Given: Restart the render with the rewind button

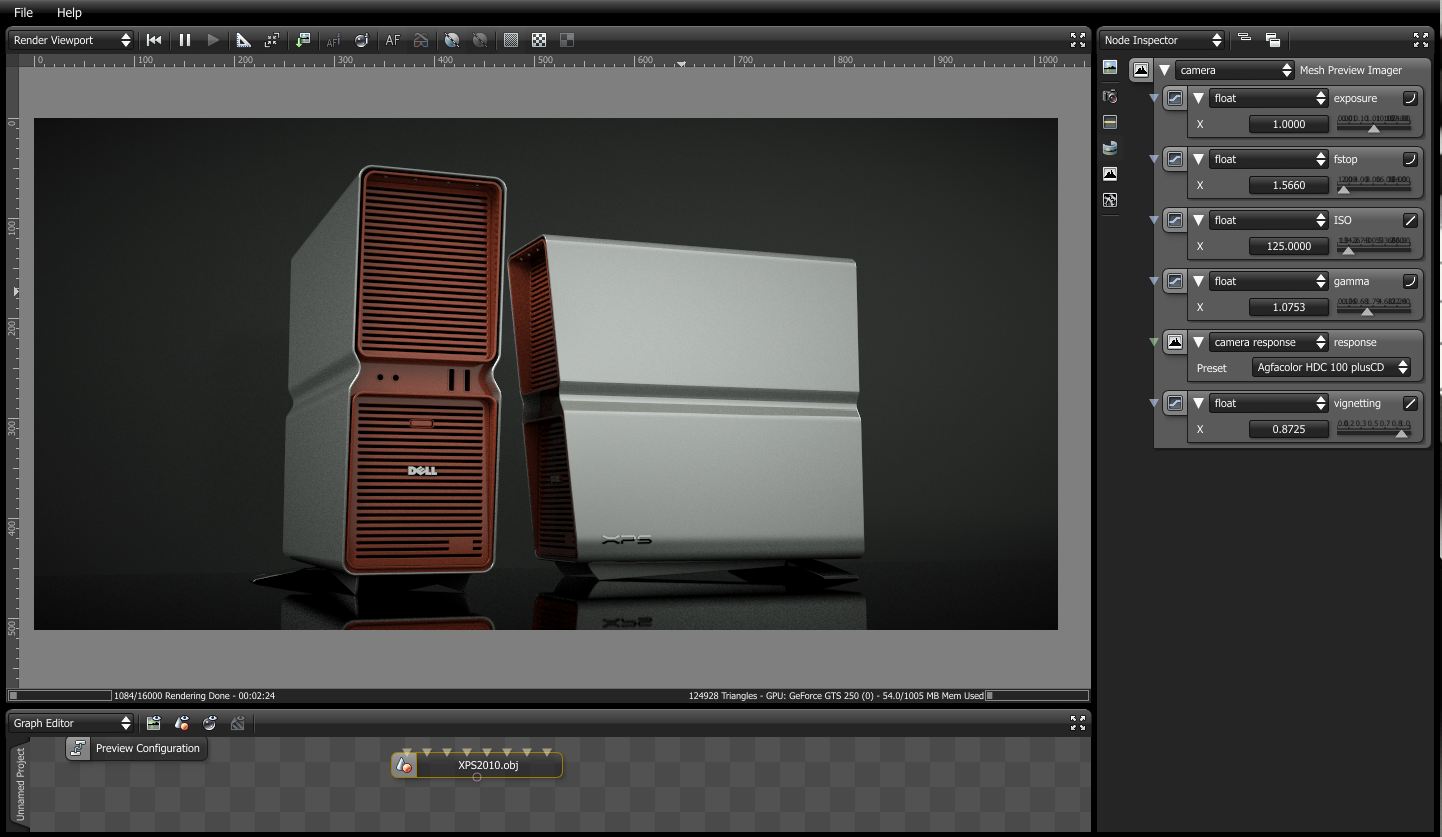Looking at the screenshot, I should tap(154, 40).
